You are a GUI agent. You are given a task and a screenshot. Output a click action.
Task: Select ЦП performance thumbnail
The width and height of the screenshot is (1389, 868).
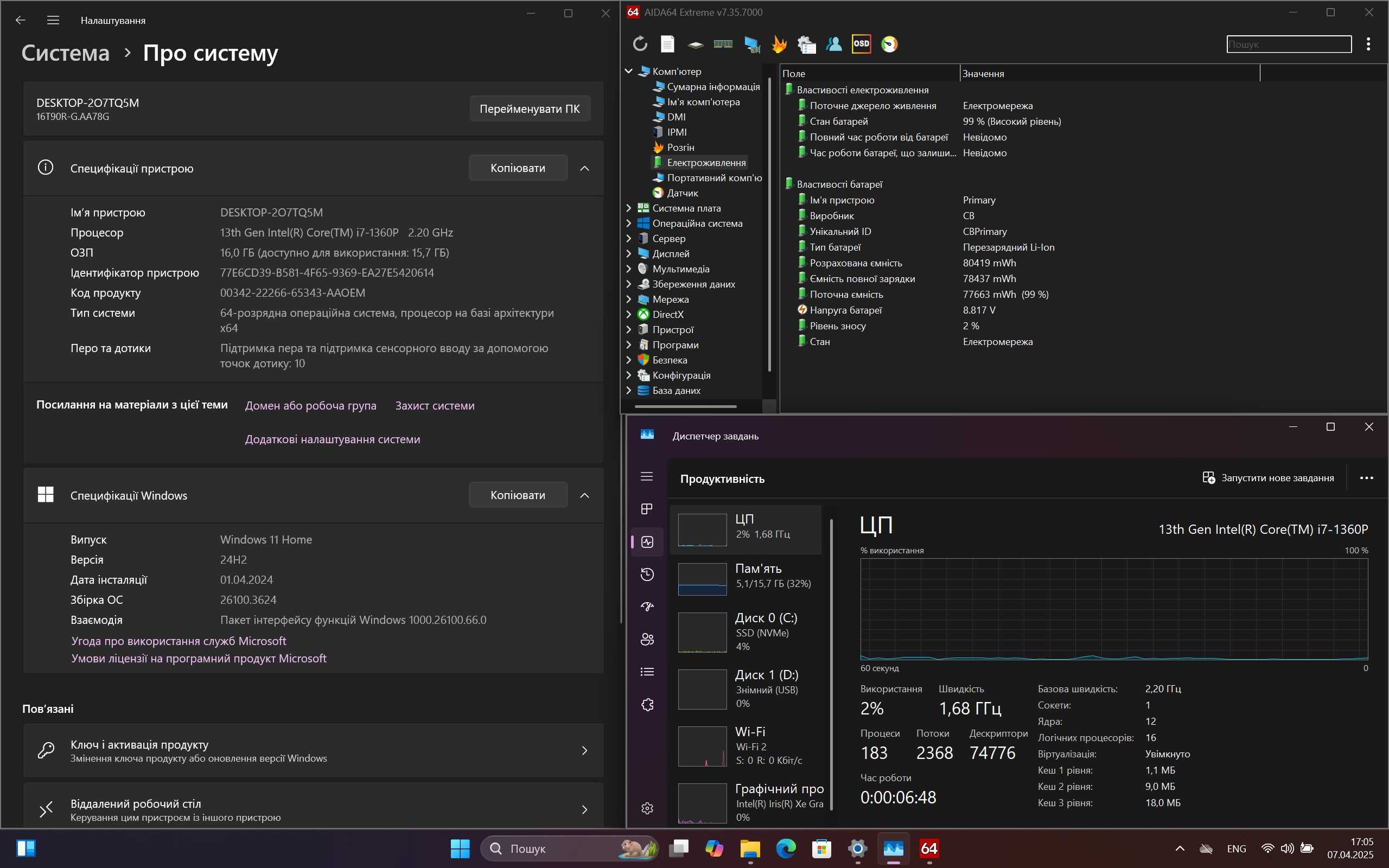click(x=746, y=529)
